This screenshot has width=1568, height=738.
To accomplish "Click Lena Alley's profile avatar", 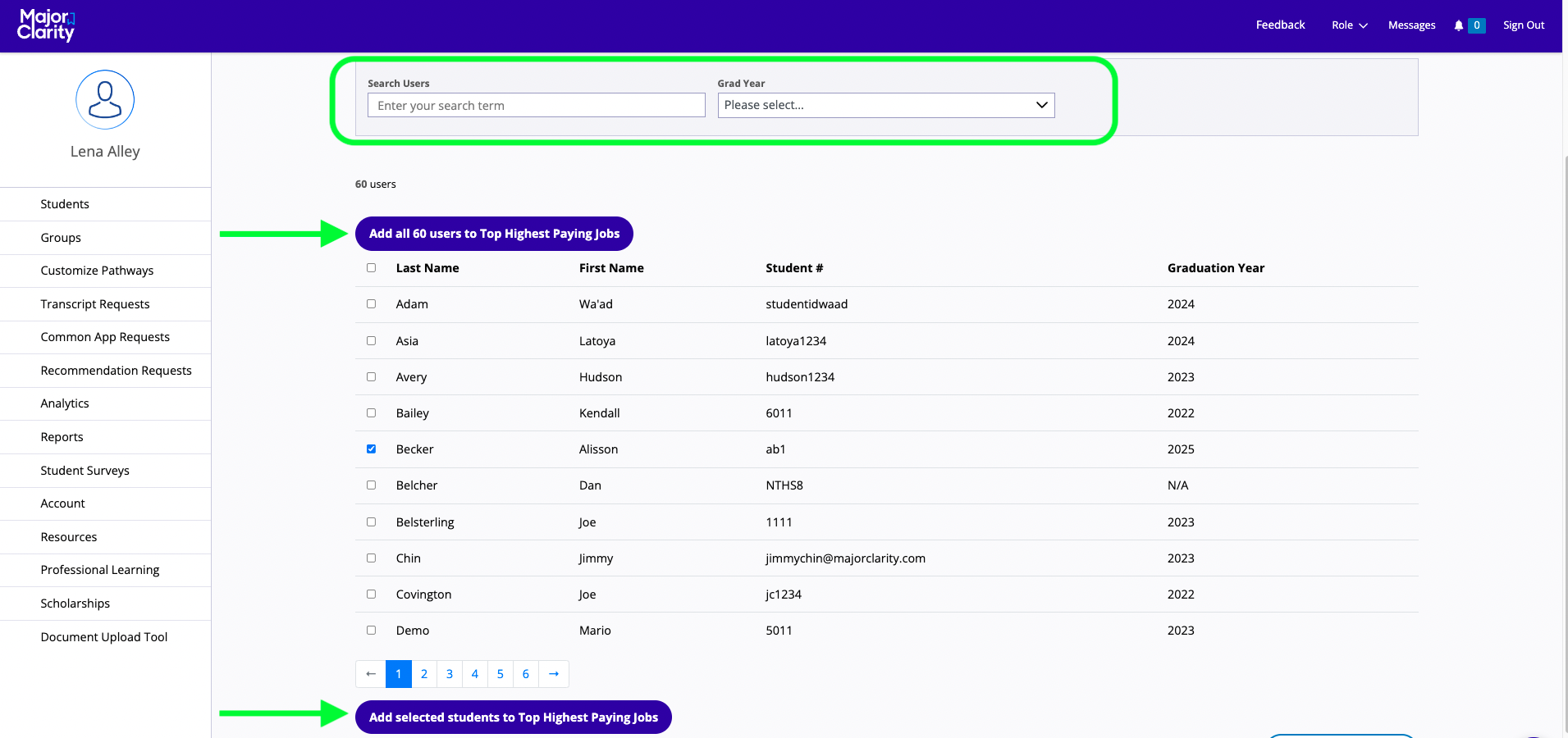I will (x=105, y=100).
